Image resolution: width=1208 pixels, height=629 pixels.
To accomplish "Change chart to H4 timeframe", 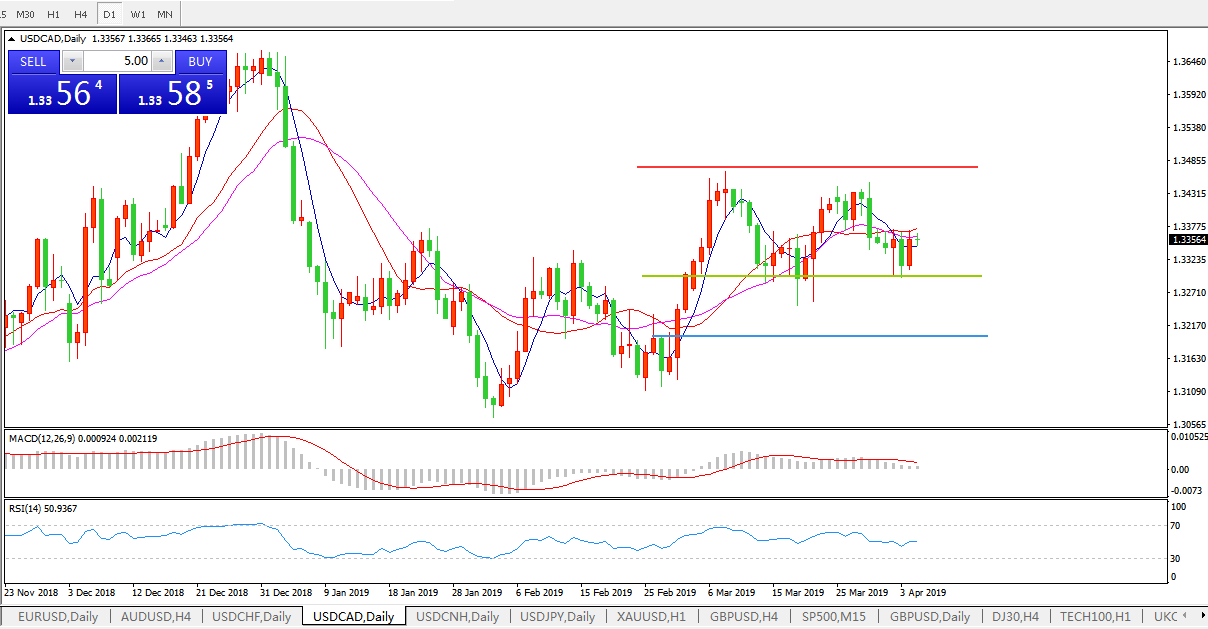I will 82,14.
